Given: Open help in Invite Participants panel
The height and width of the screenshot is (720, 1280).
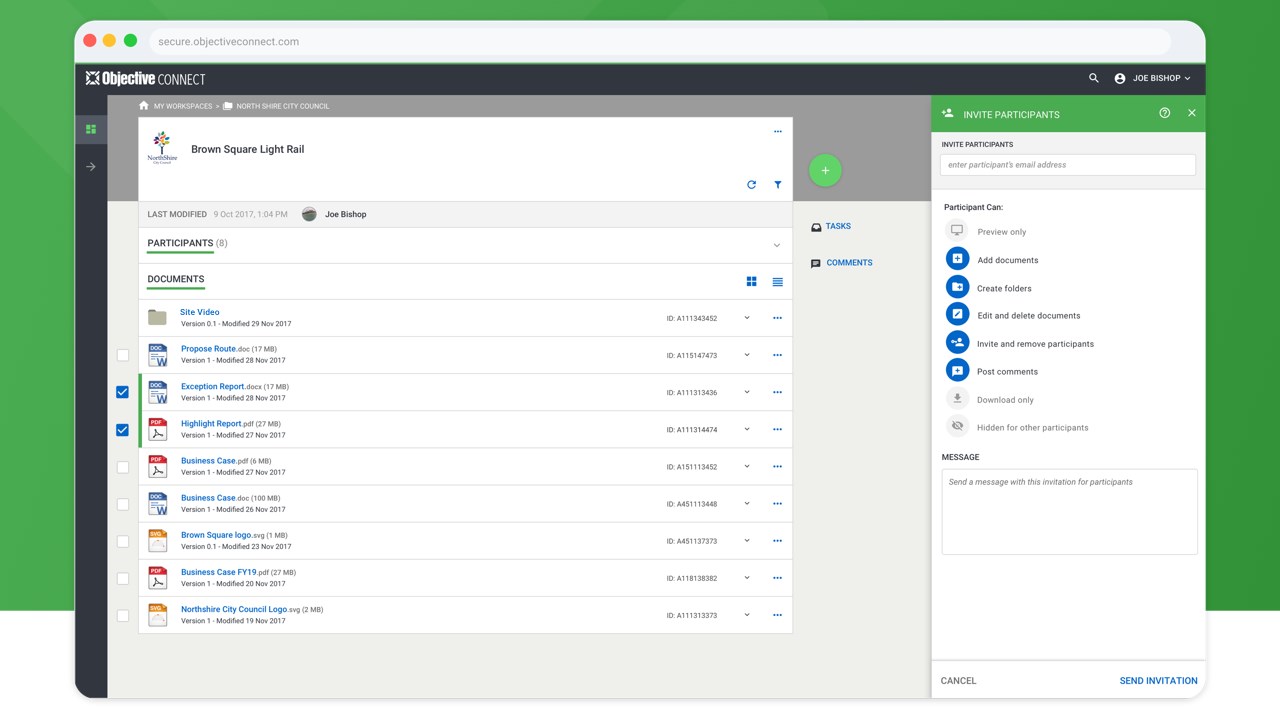Looking at the screenshot, I should point(1165,113).
